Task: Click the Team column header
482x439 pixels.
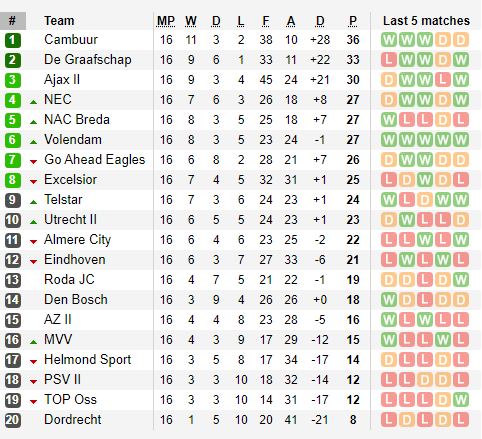Action: (x=59, y=21)
